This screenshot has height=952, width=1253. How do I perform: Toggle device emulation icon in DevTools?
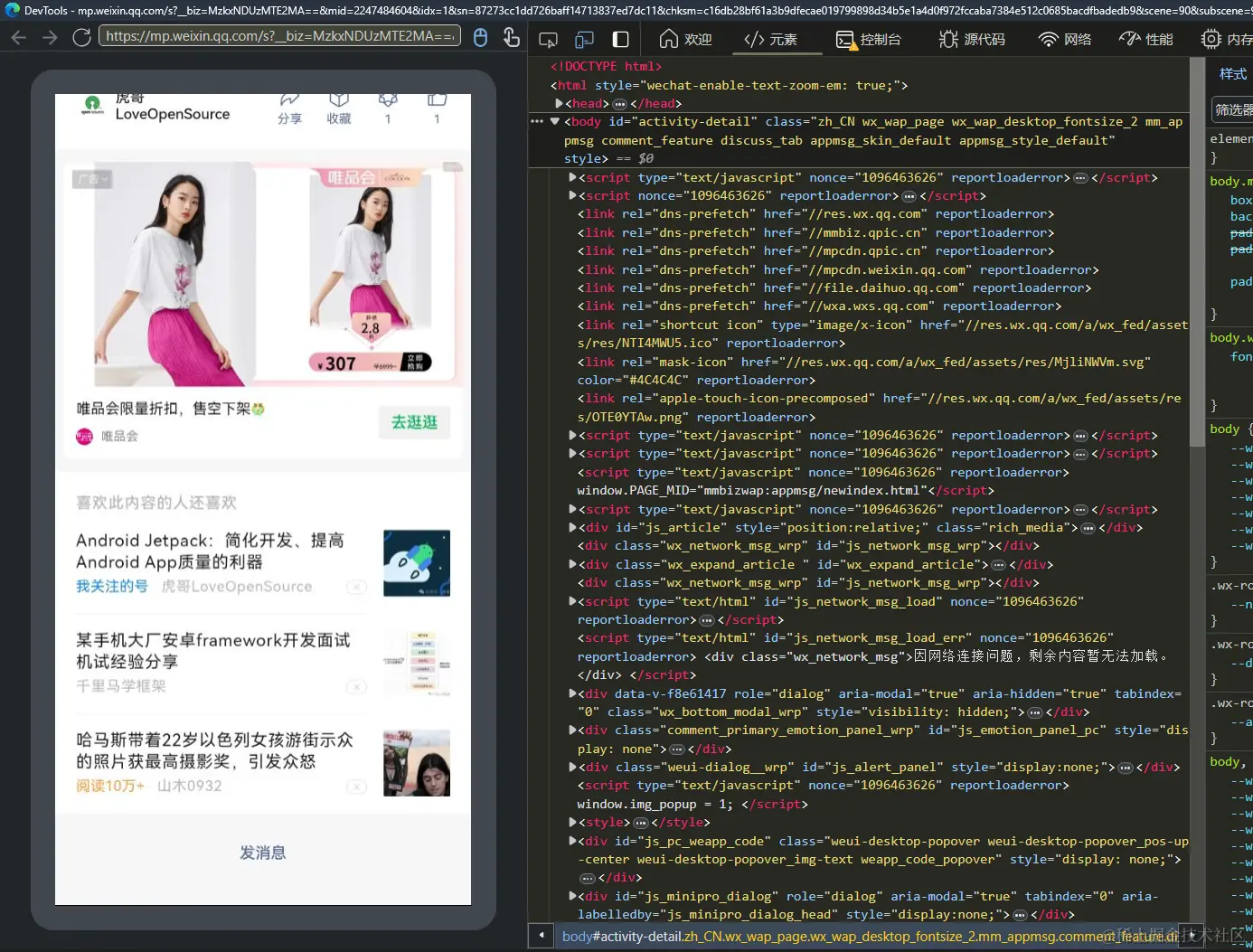click(x=584, y=40)
